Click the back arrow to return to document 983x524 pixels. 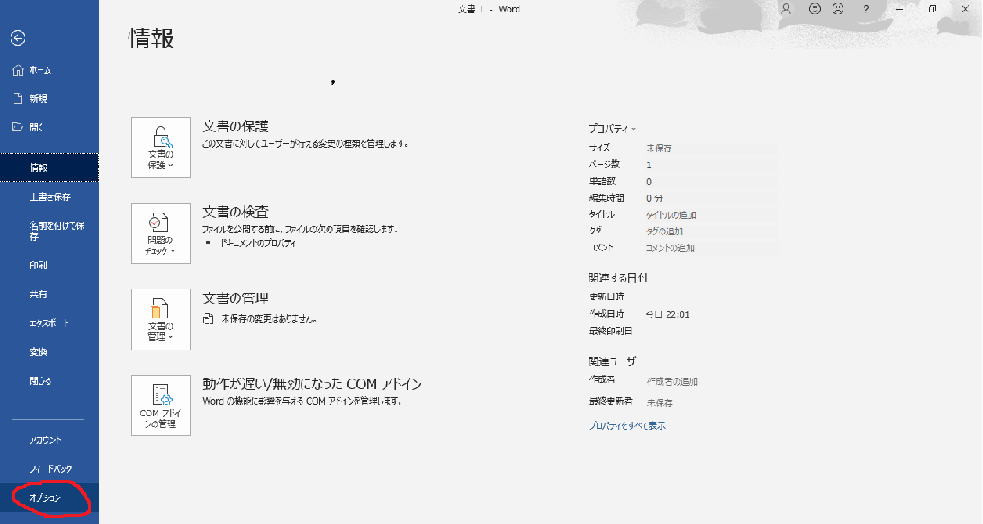point(18,38)
